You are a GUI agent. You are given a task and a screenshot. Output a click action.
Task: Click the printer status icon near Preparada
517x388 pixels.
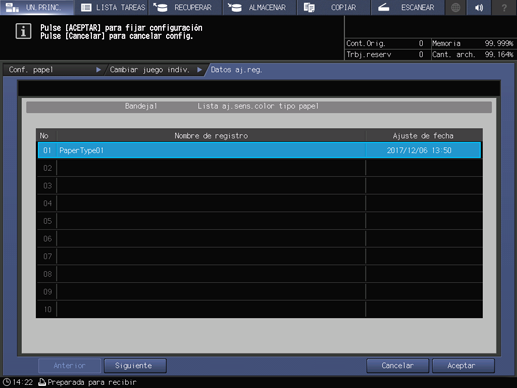(x=42, y=382)
